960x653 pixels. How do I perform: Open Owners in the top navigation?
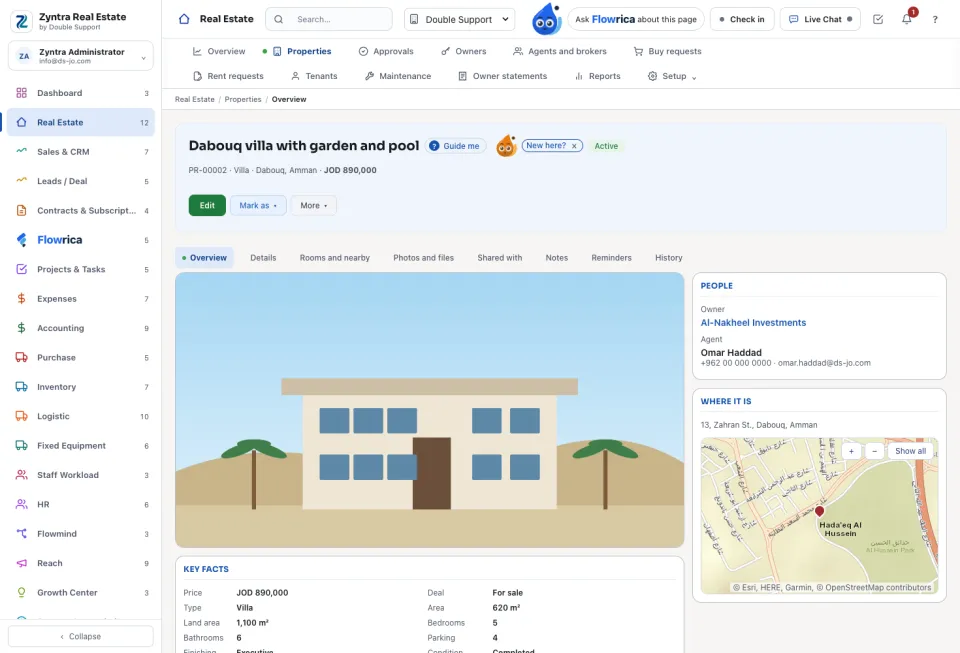(x=463, y=51)
